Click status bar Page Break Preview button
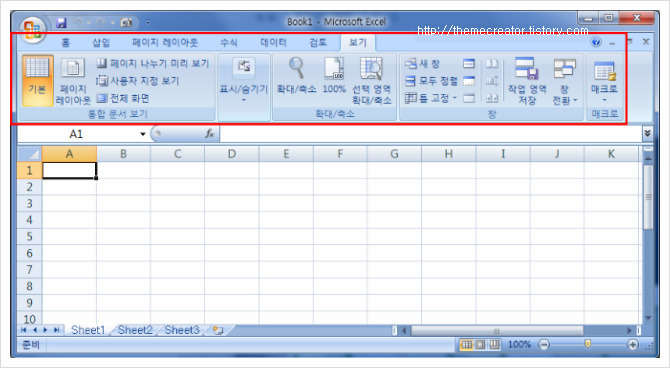 pyautogui.click(x=494, y=344)
